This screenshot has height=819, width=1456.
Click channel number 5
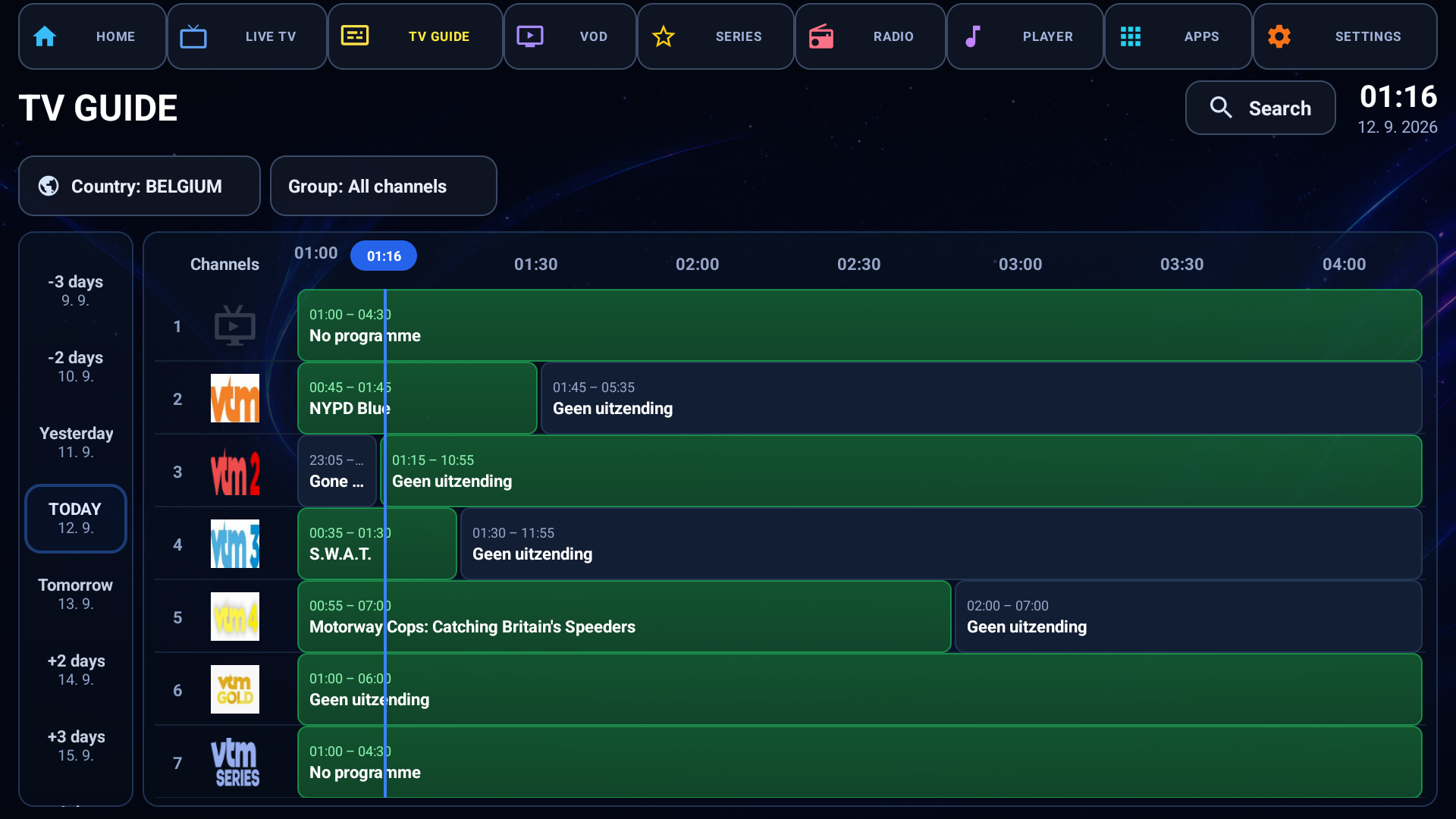pos(177,617)
